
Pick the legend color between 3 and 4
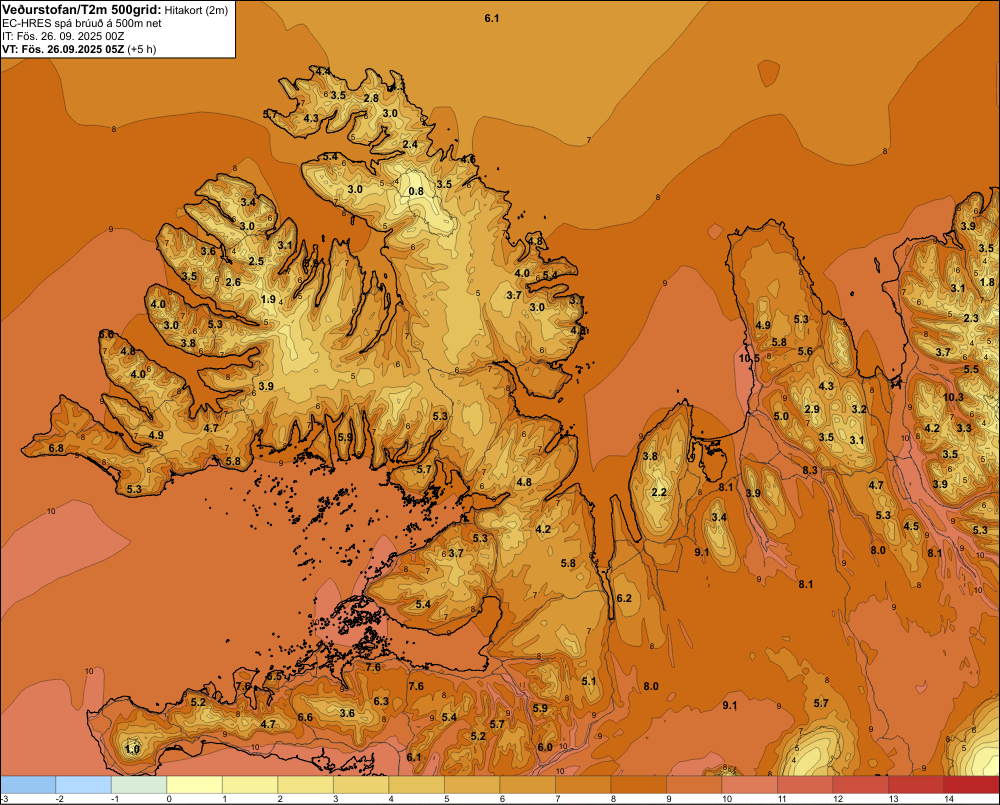361,785
